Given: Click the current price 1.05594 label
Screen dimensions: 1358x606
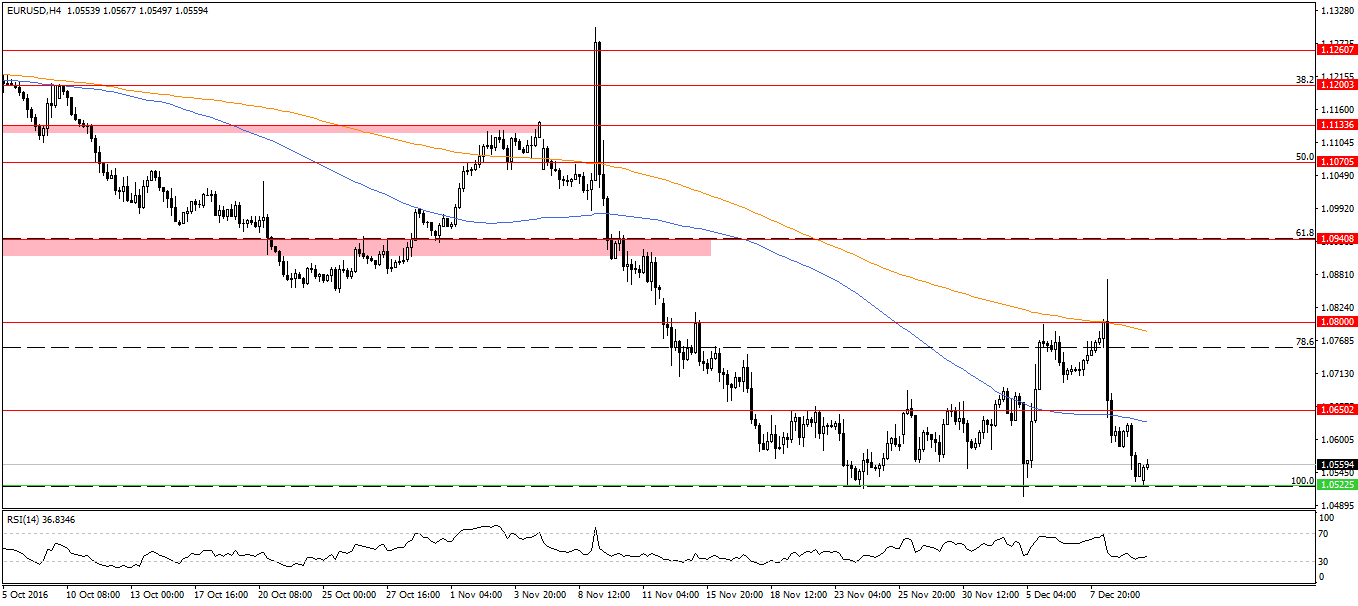Looking at the screenshot, I should click(x=1336, y=464).
